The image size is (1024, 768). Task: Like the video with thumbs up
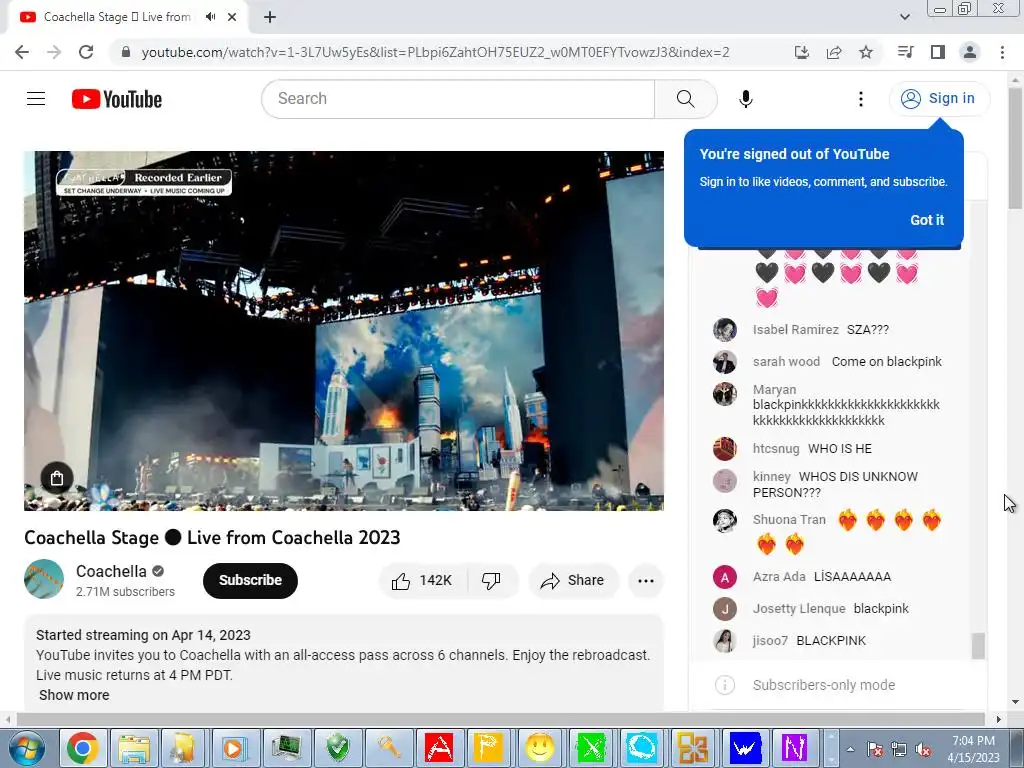point(422,581)
